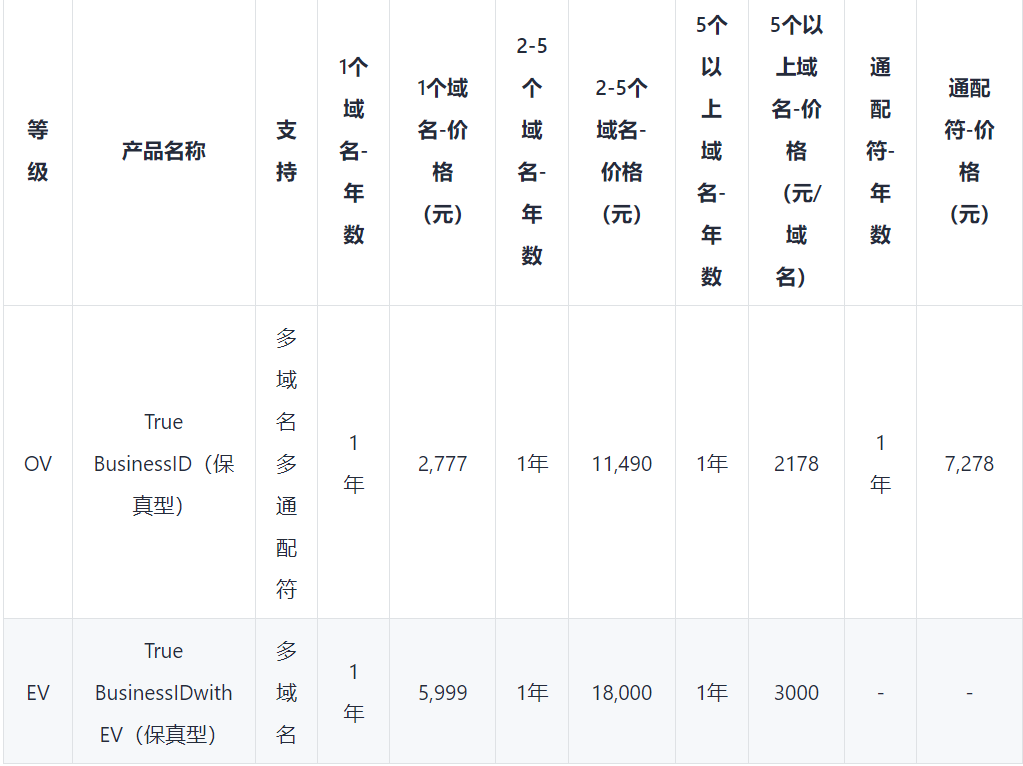1023x766 pixels.
Task: Select EV row wildcard price dash cell
Action: tap(970, 692)
